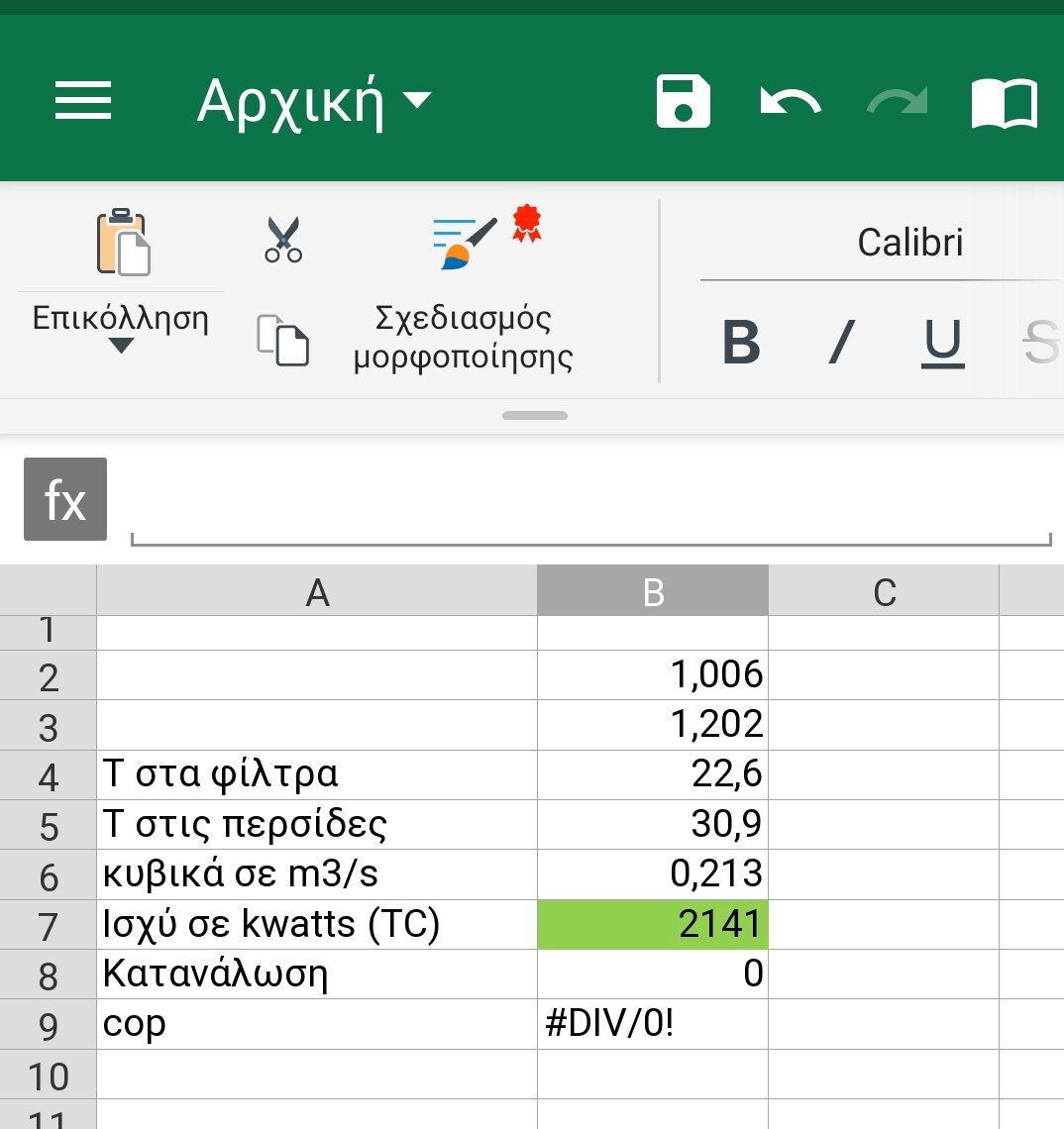1064x1129 pixels.
Task: Toggle Strikethrough formatting
Action: click(1040, 342)
